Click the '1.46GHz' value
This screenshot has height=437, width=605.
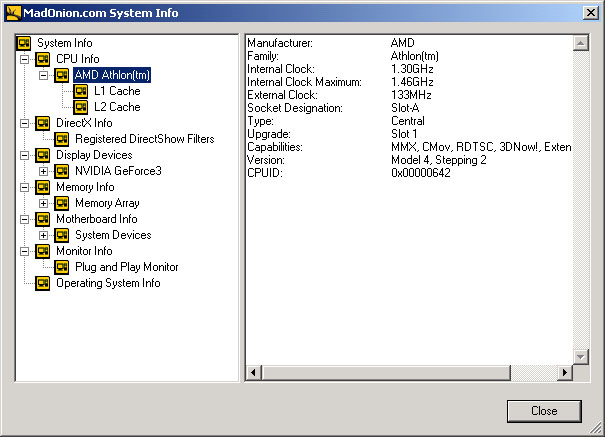coord(412,82)
